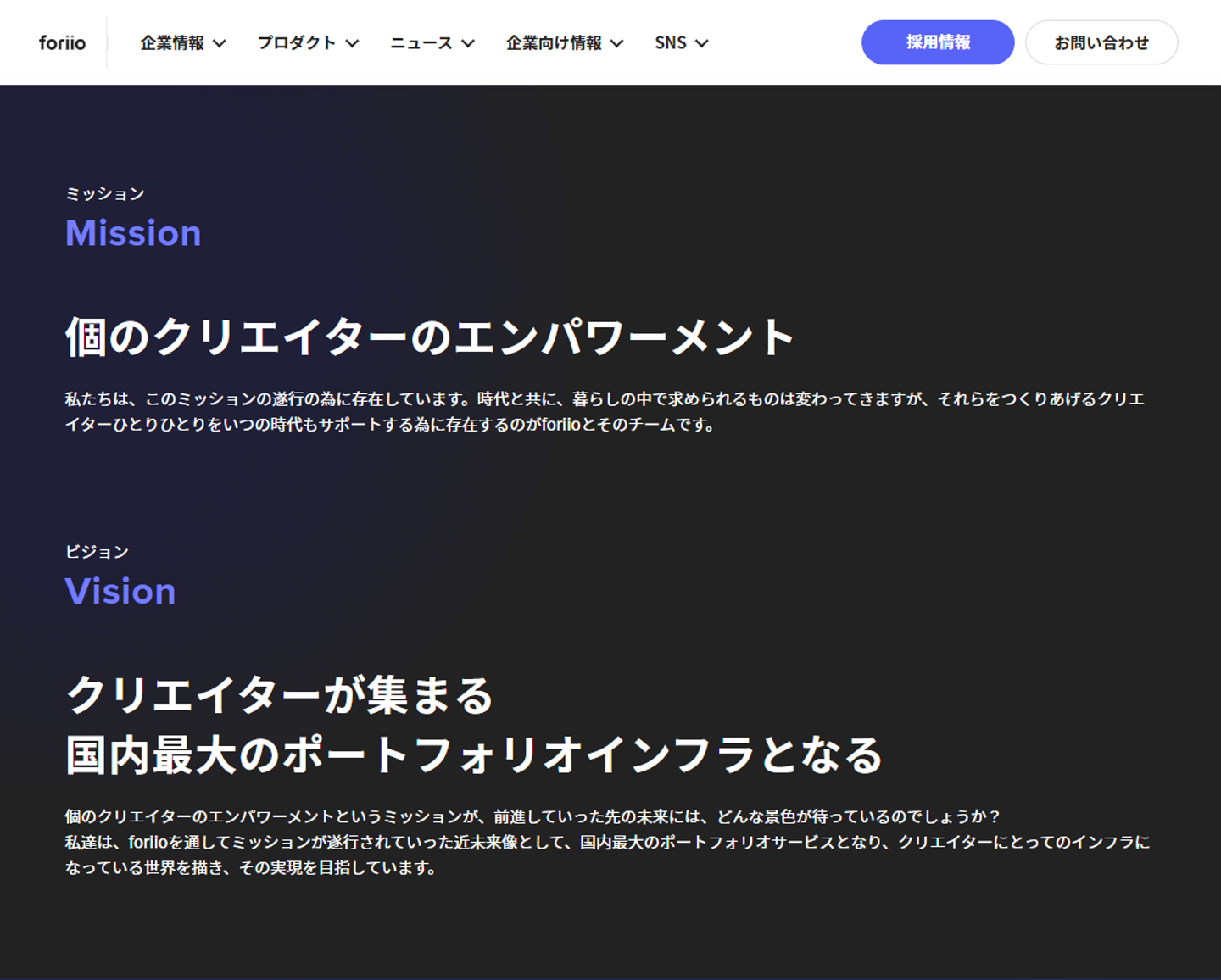Expand the chevron beside SNS
The width and height of the screenshot is (1221, 980).
click(701, 43)
